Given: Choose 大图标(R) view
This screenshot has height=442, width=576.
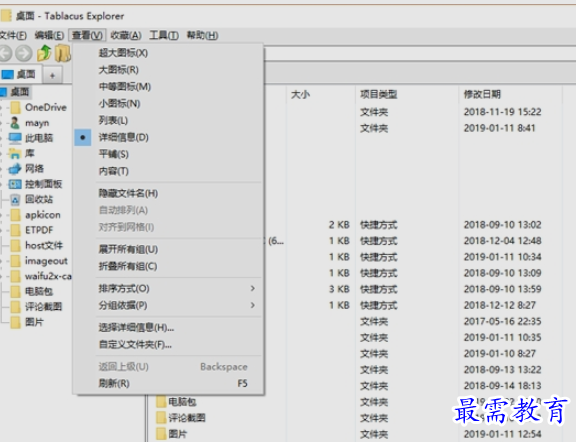Looking at the screenshot, I should tap(168, 70).
